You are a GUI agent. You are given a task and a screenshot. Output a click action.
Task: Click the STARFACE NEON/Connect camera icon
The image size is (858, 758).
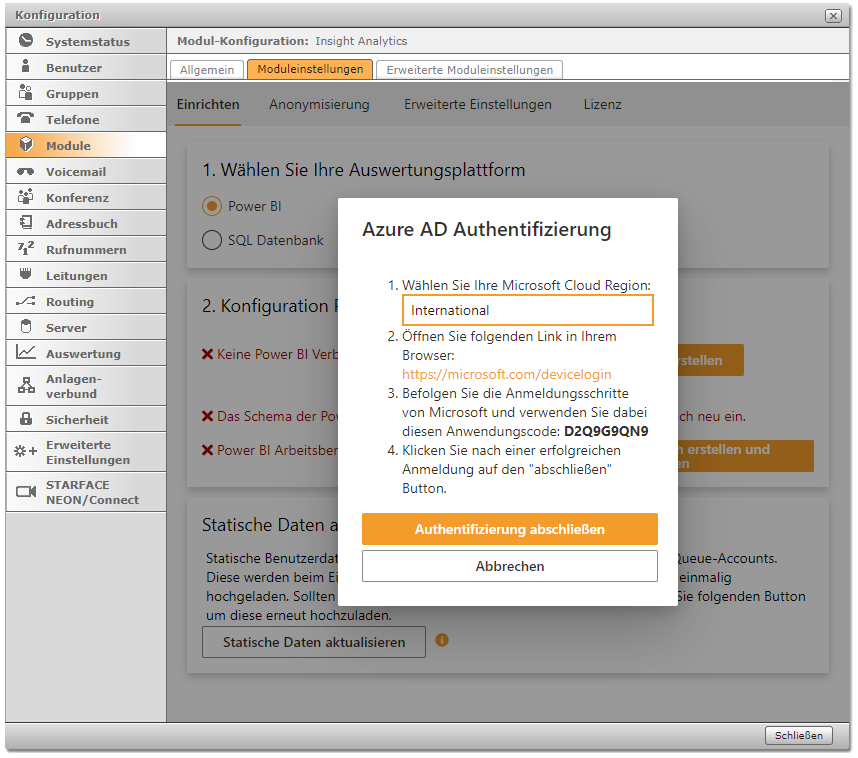[x=26, y=492]
